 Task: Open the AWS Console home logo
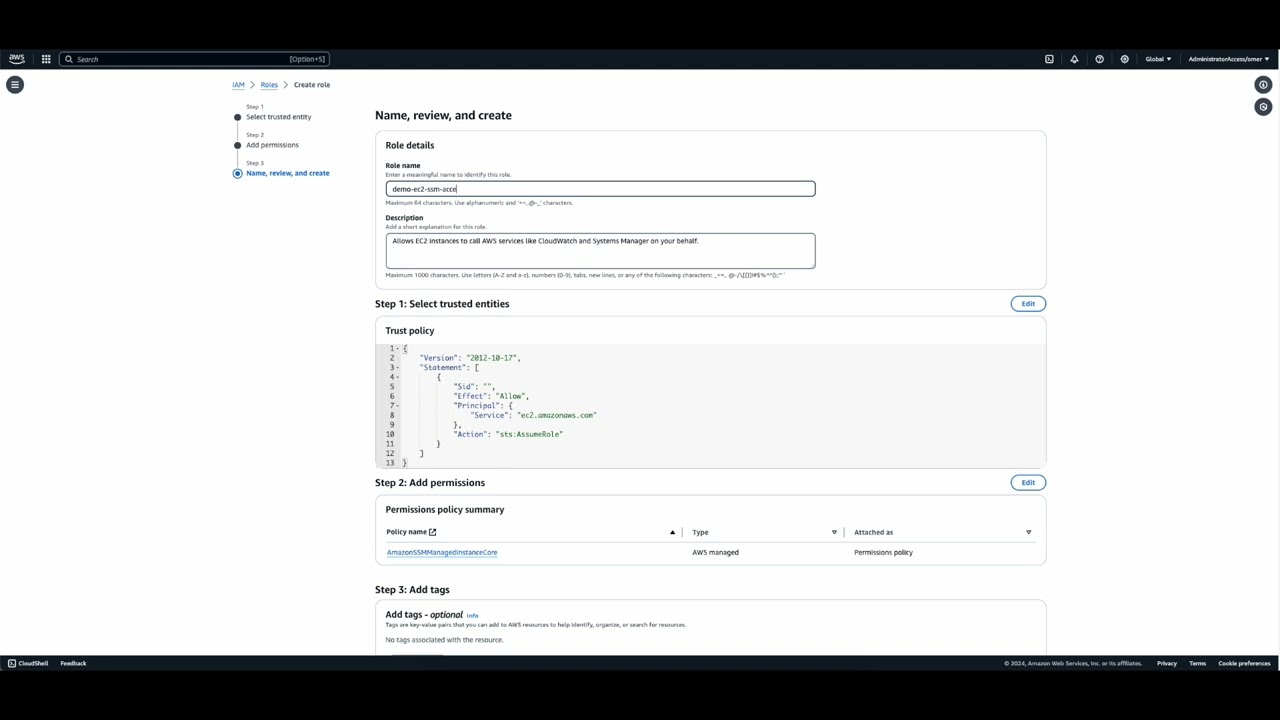click(17, 59)
